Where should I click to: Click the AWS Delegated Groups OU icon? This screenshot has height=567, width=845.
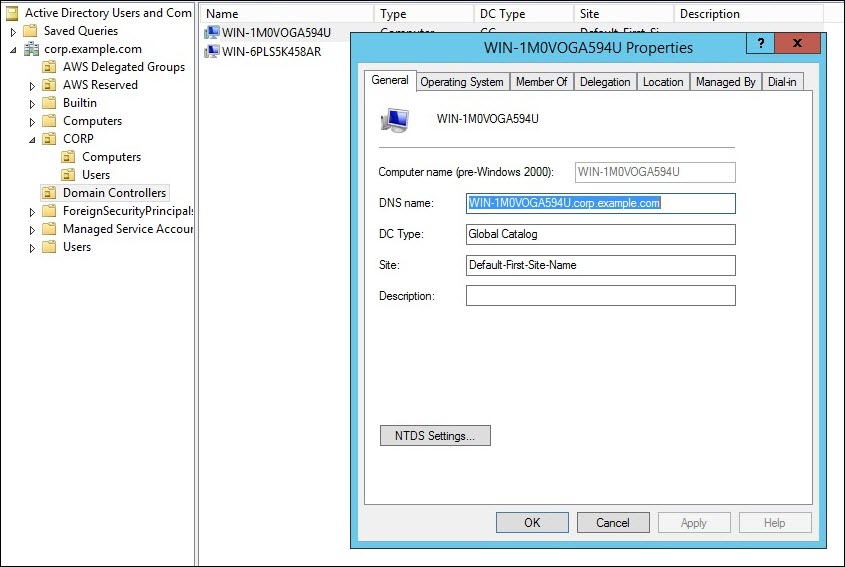coord(50,67)
